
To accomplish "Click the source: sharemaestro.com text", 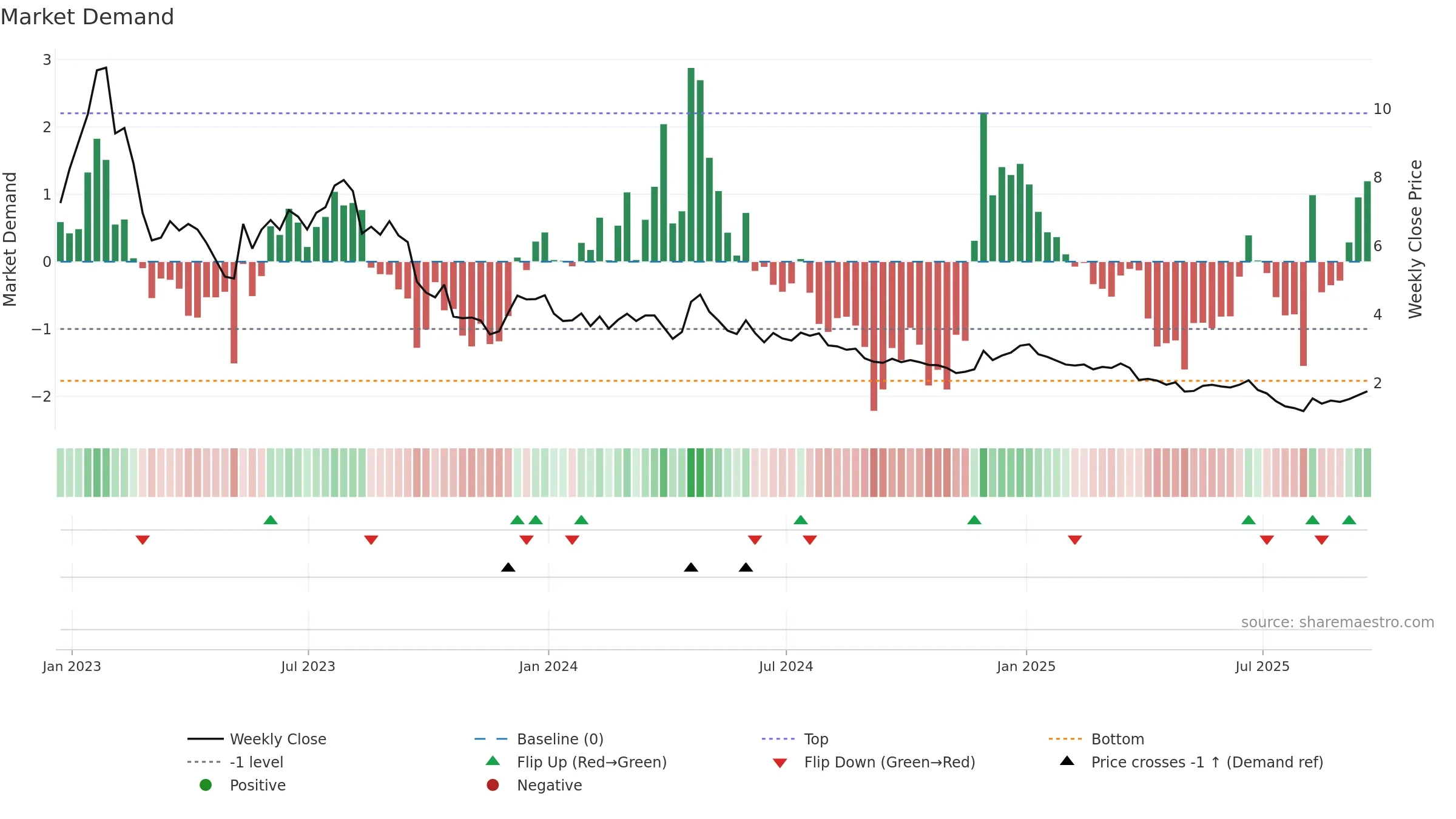I will (x=1337, y=622).
